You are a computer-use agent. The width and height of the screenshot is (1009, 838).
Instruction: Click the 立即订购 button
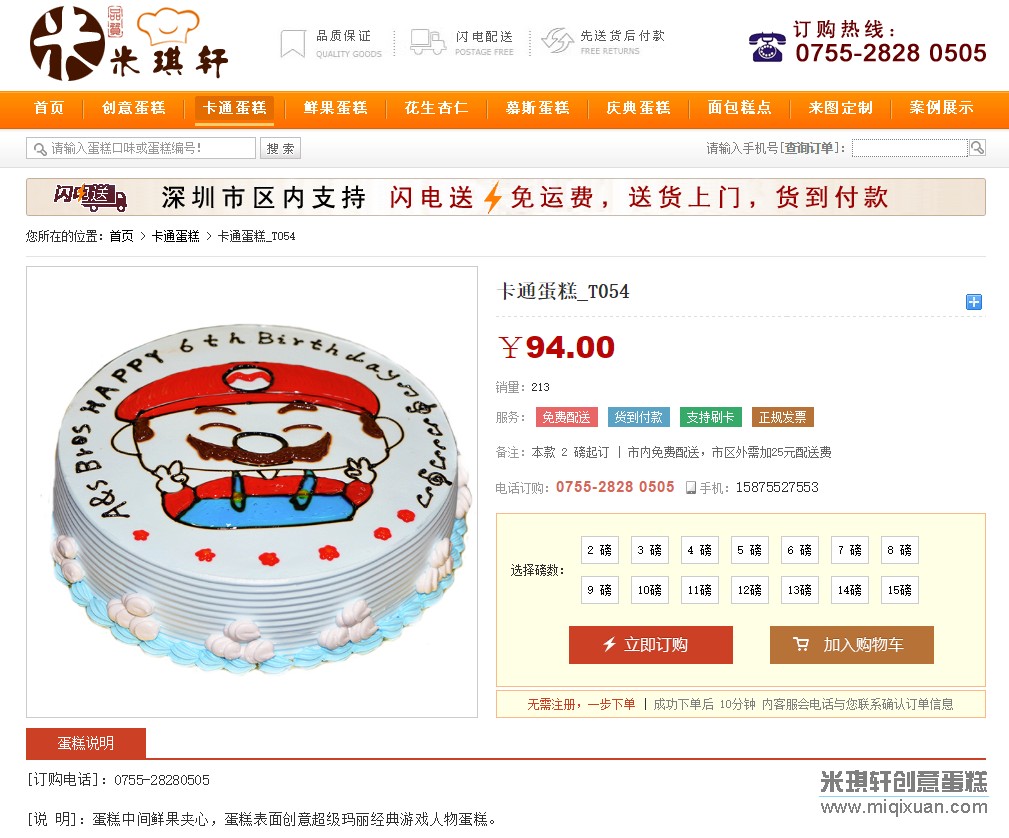point(651,645)
